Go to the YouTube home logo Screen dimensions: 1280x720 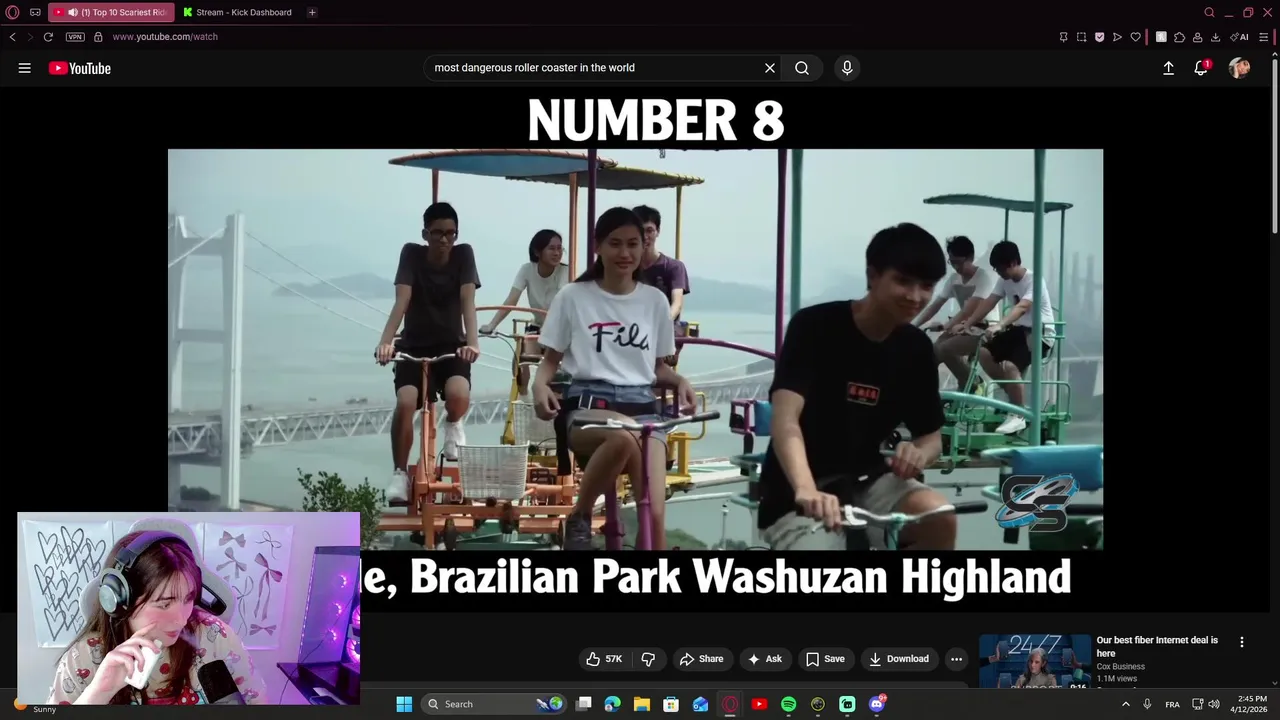(x=80, y=68)
